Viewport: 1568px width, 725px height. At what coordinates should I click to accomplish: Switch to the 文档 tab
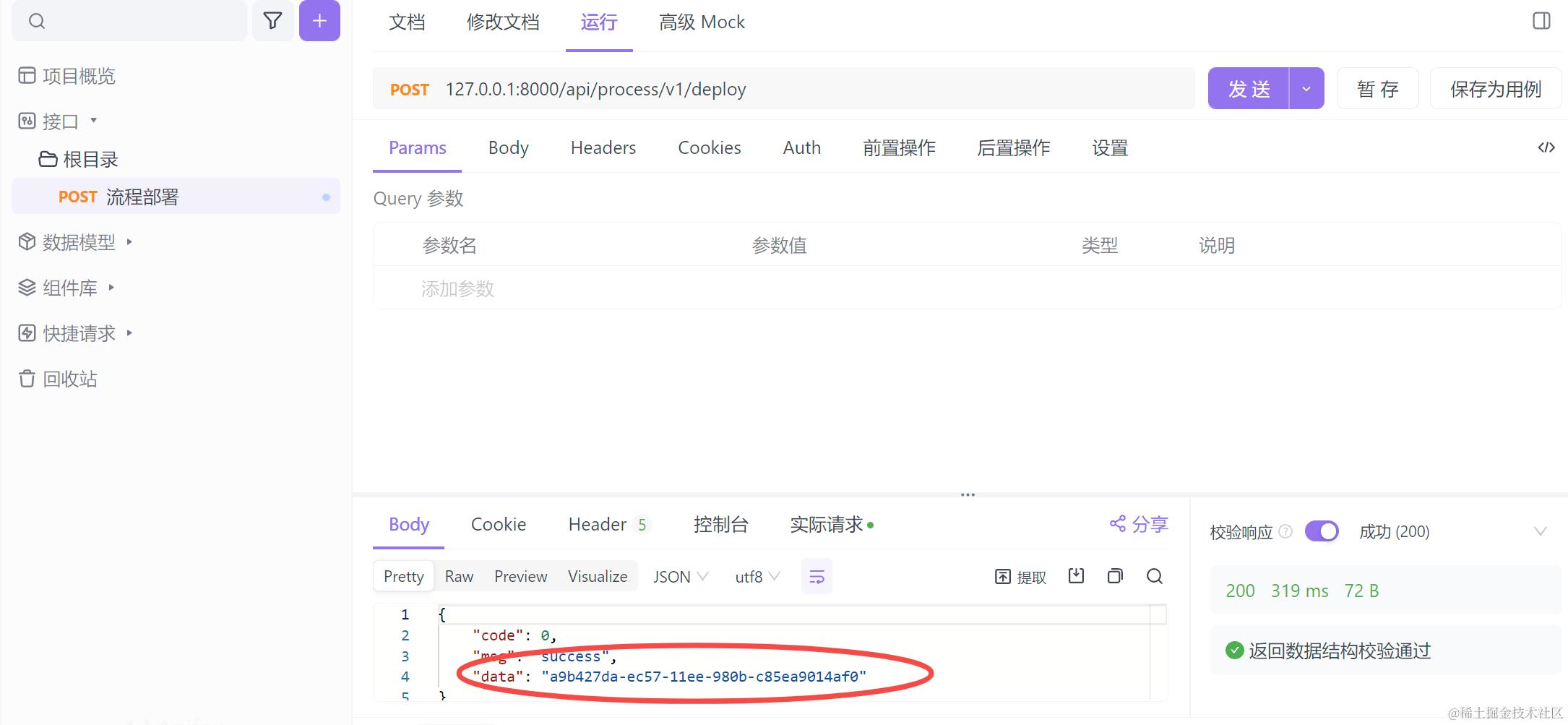pos(407,22)
